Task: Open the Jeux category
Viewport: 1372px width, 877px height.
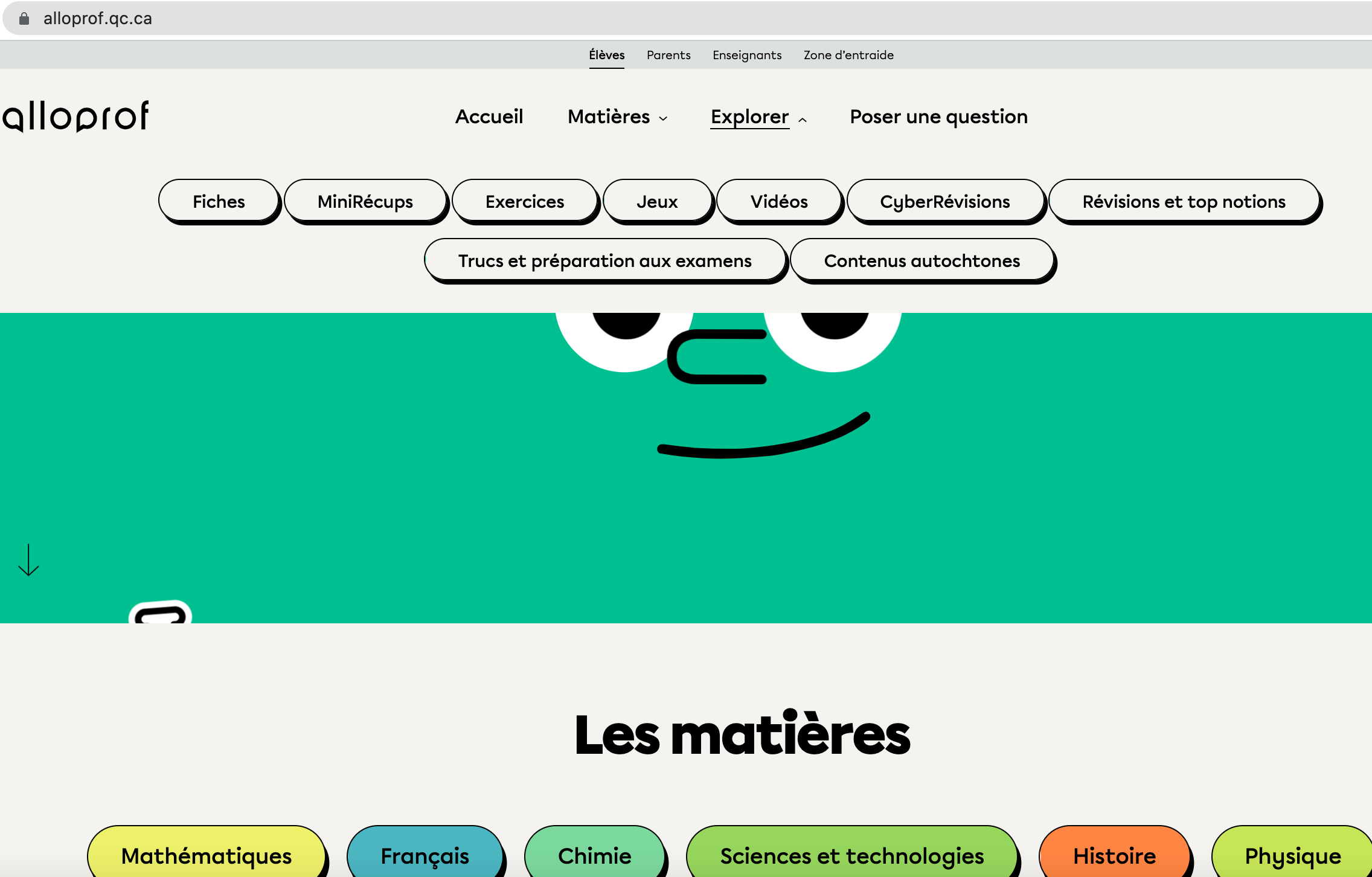Action: 657,201
